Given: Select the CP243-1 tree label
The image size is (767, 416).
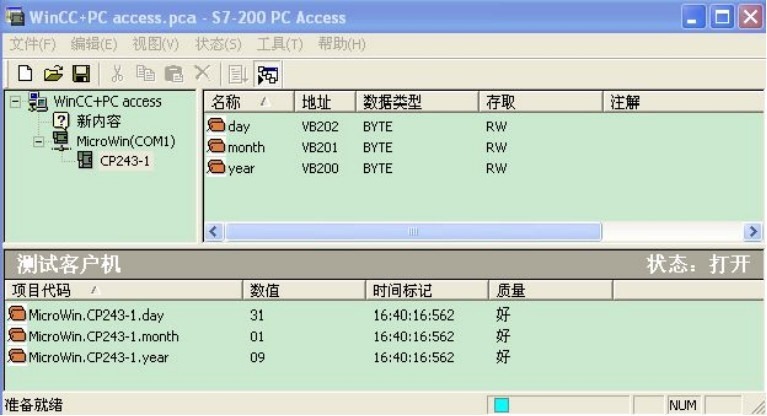Looking at the screenshot, I should [125, 161].
